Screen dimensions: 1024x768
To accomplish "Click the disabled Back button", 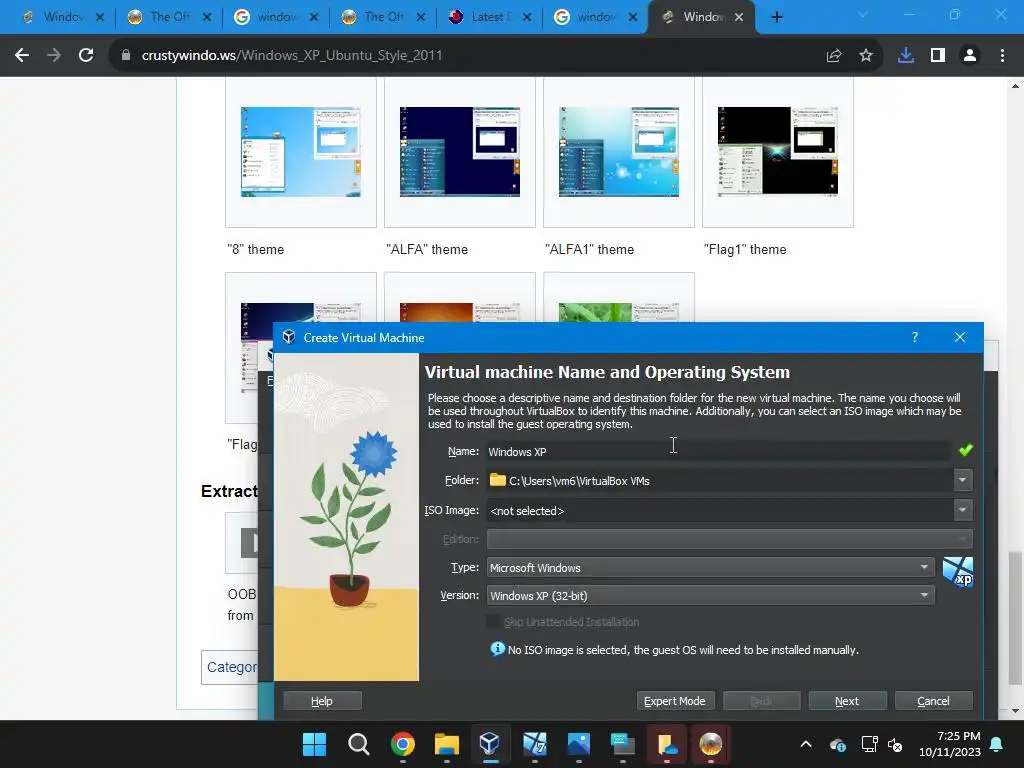I will point(761,701).
